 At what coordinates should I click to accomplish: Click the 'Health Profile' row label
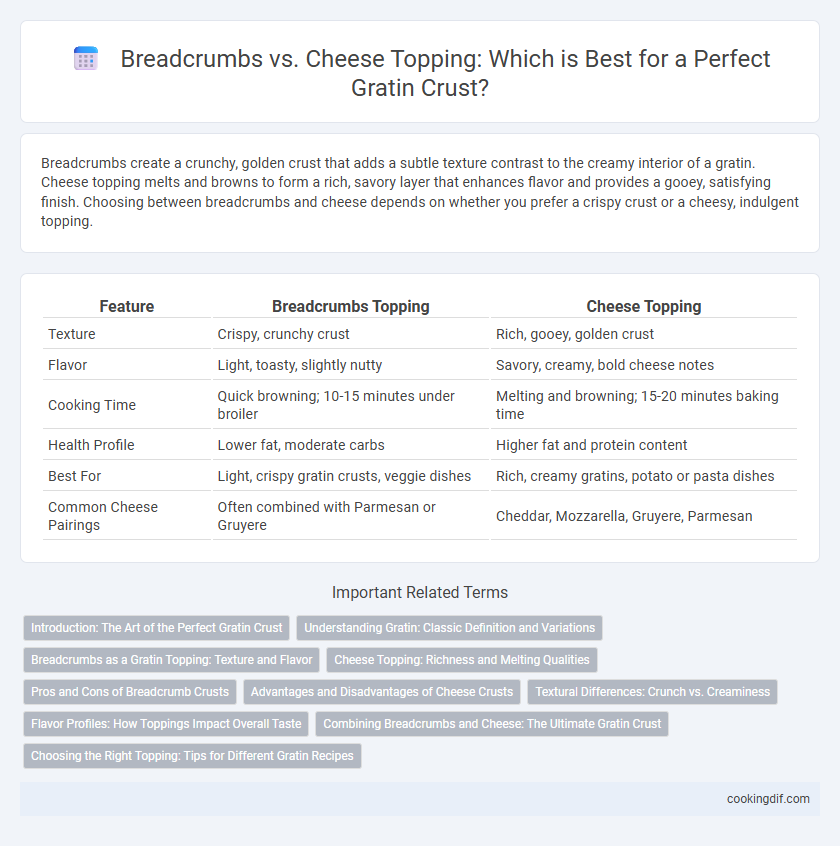click(x=91, y=445)
